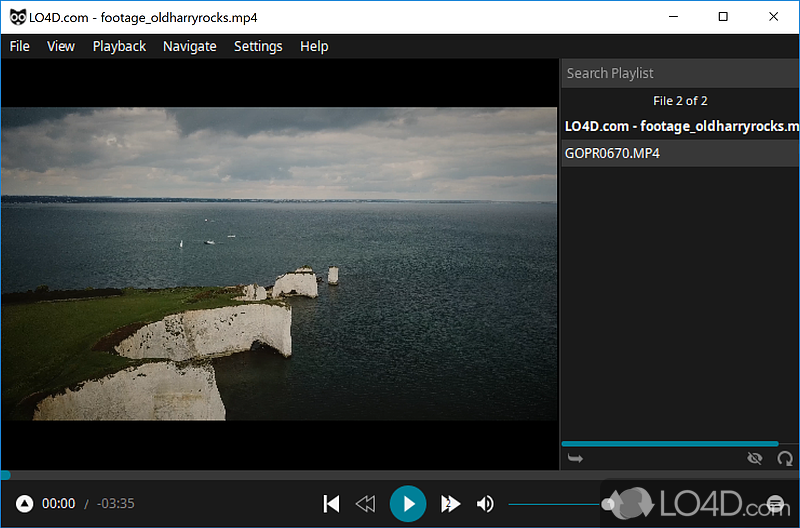
Task: Open the Settings menu
Action: point(258,46)
